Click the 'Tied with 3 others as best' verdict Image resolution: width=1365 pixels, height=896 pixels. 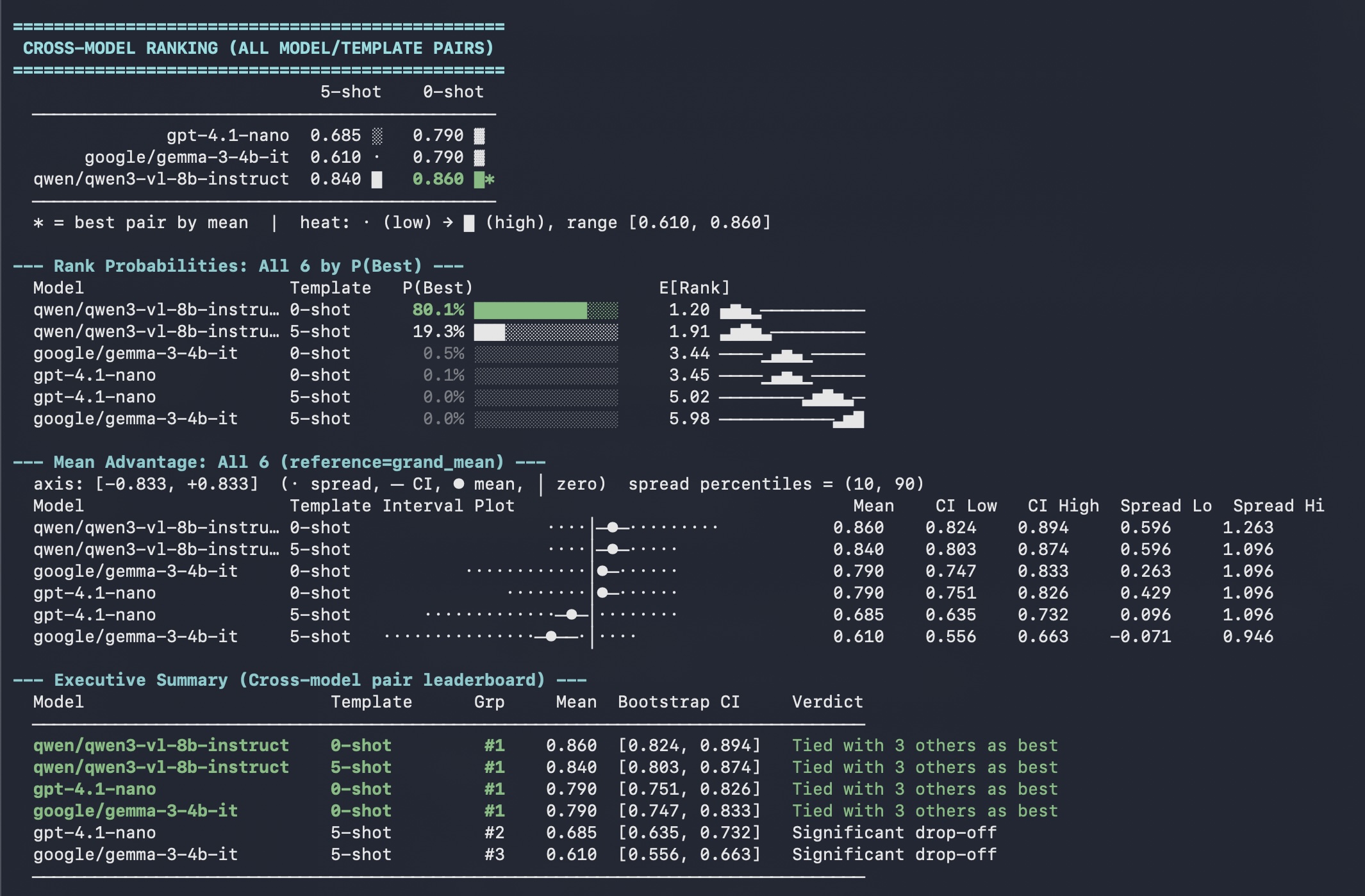pyautogui.click(x=925, y=745)
